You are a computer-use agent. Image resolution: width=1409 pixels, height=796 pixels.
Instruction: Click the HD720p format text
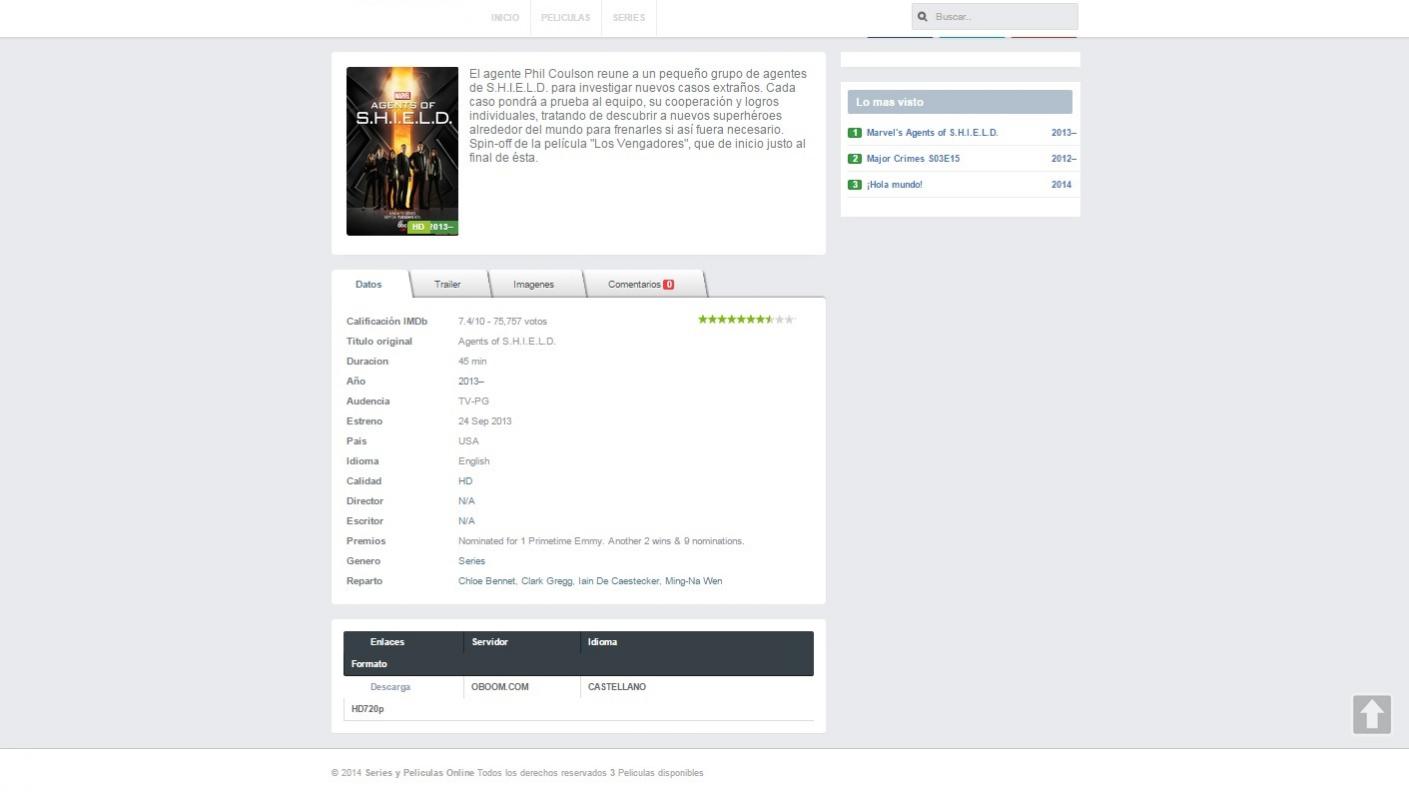pyautogui.click(x=367, y=709)
